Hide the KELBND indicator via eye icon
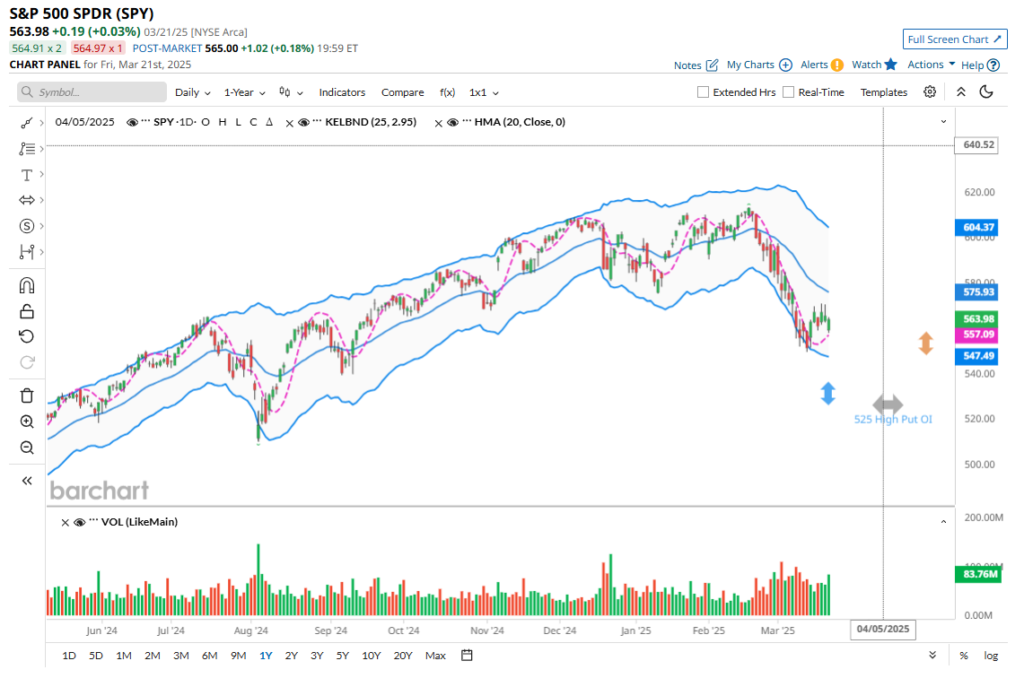Image resolution: width=1024 pixels, height=687 pixels. coord(307,122)
